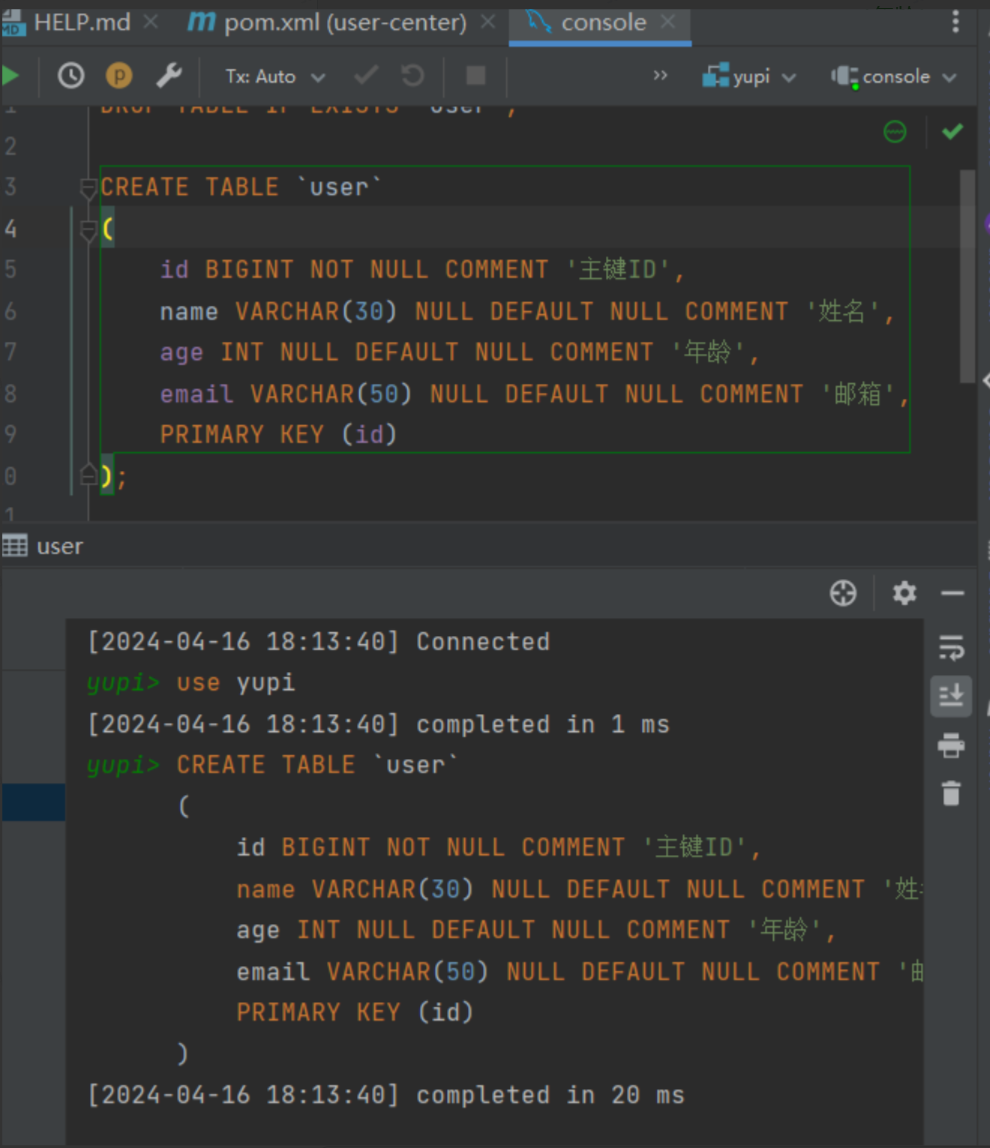Toggle soft-wrap in the output panel
Viewport: 990px width, 1148px height.
coord(951,647)
